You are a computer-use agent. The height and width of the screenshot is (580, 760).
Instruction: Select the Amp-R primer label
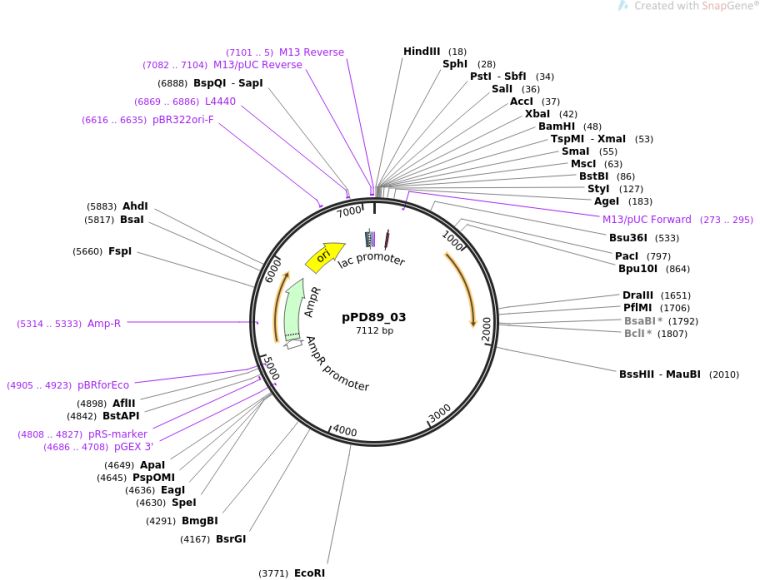click(x=104, y=324)
